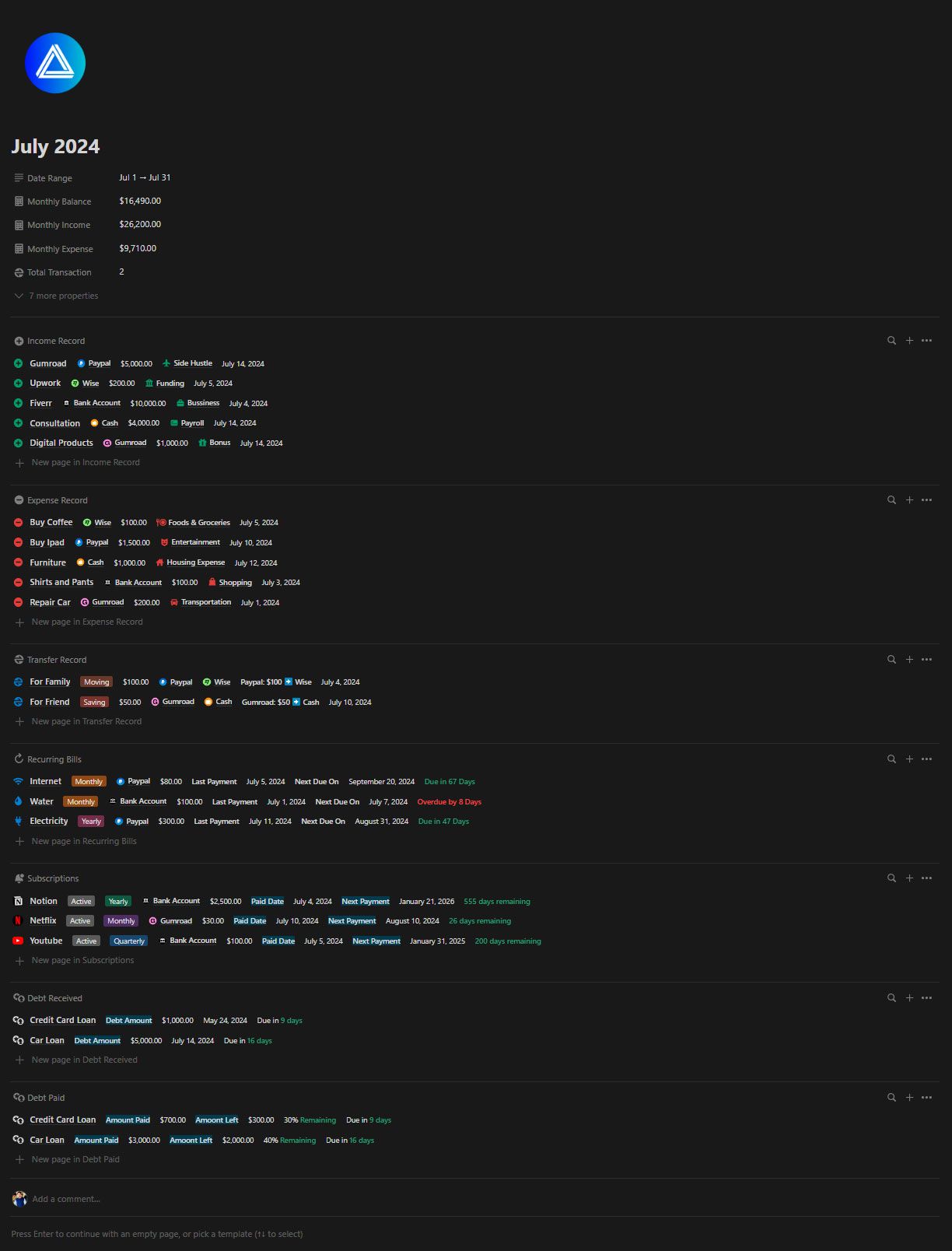Viewport: 952px width, 1251px height.
Task: Click the Monthly Balance value $16,490.00
Action: tap(140, 201)
